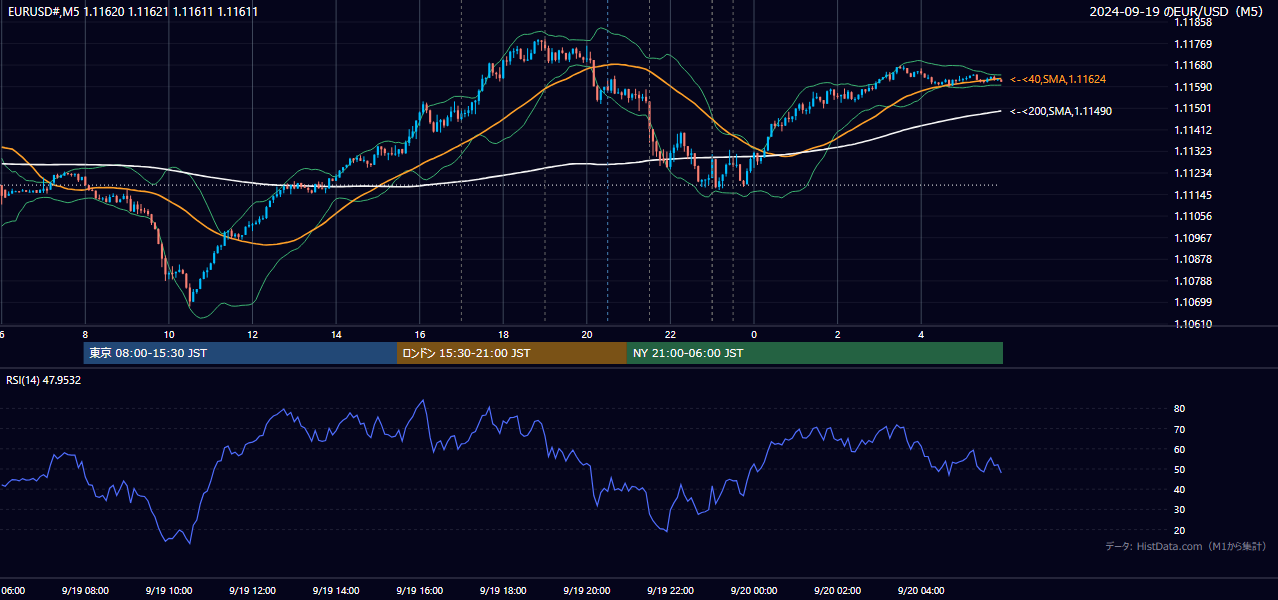Click the hour 16 tick under price chart

point(420,335)
